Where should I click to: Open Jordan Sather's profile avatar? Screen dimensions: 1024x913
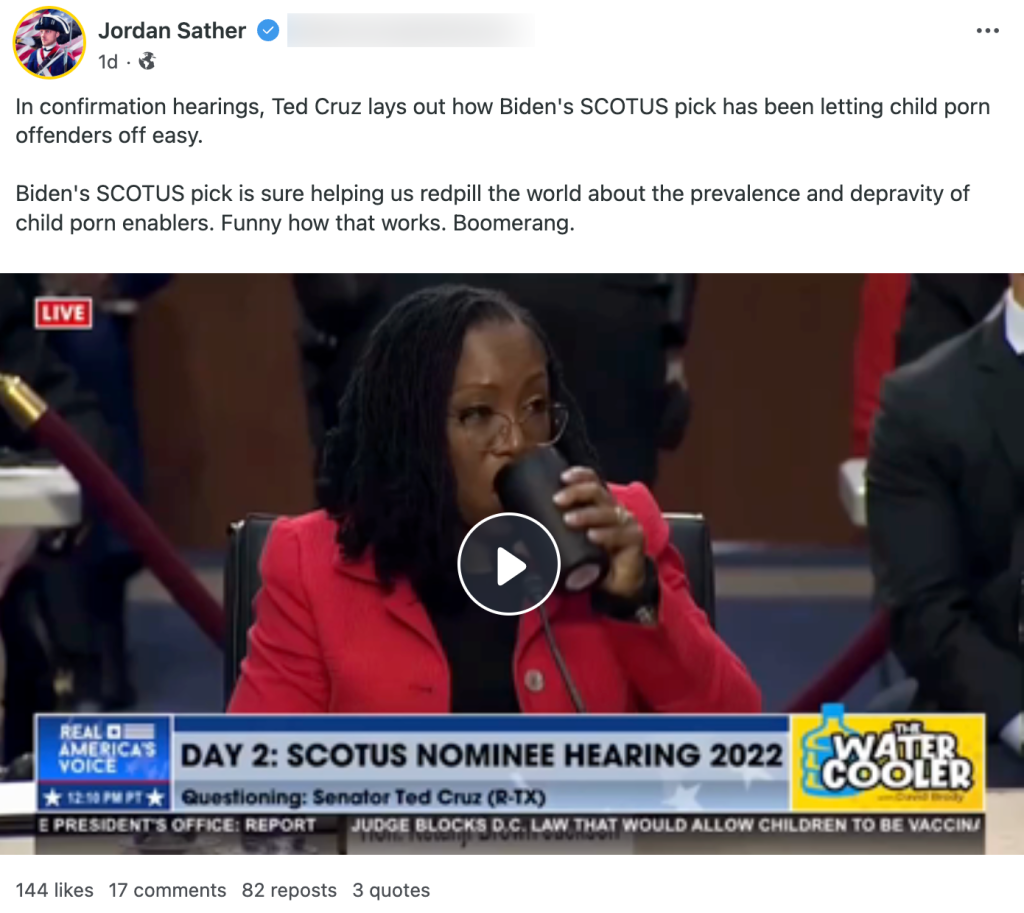pos(49,42)
